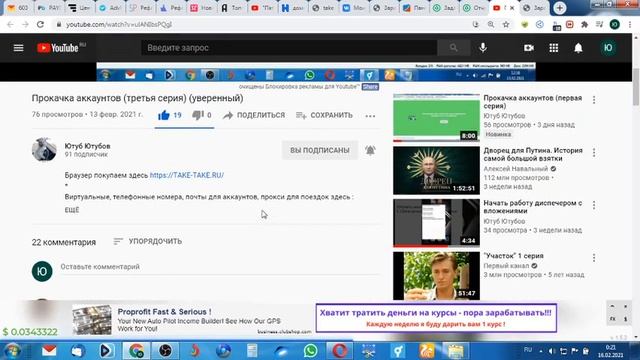640x360 pixels.
Task: Open the Дворец для Путина title link
Action: tap(533, 154)
